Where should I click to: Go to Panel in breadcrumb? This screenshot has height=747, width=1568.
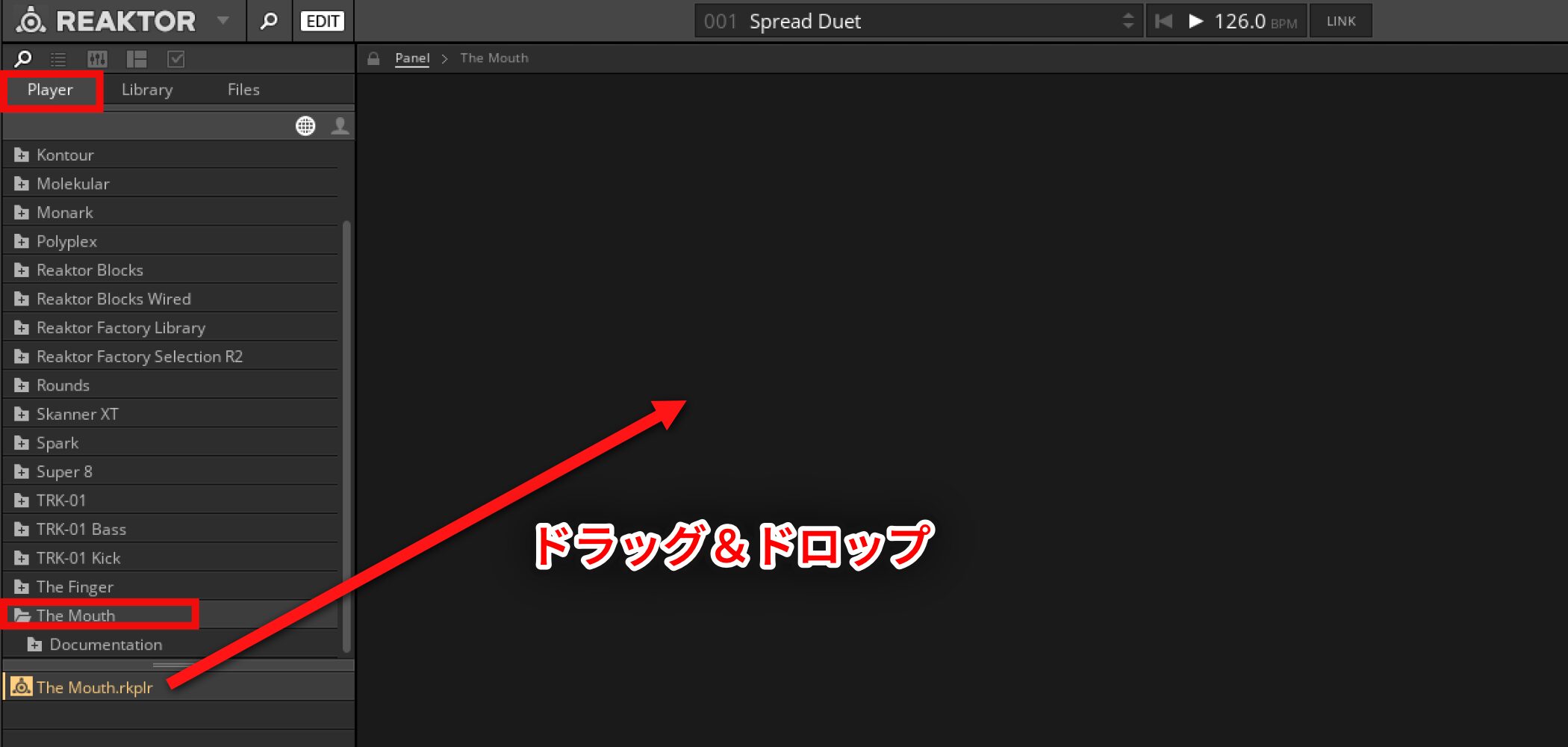412,58
